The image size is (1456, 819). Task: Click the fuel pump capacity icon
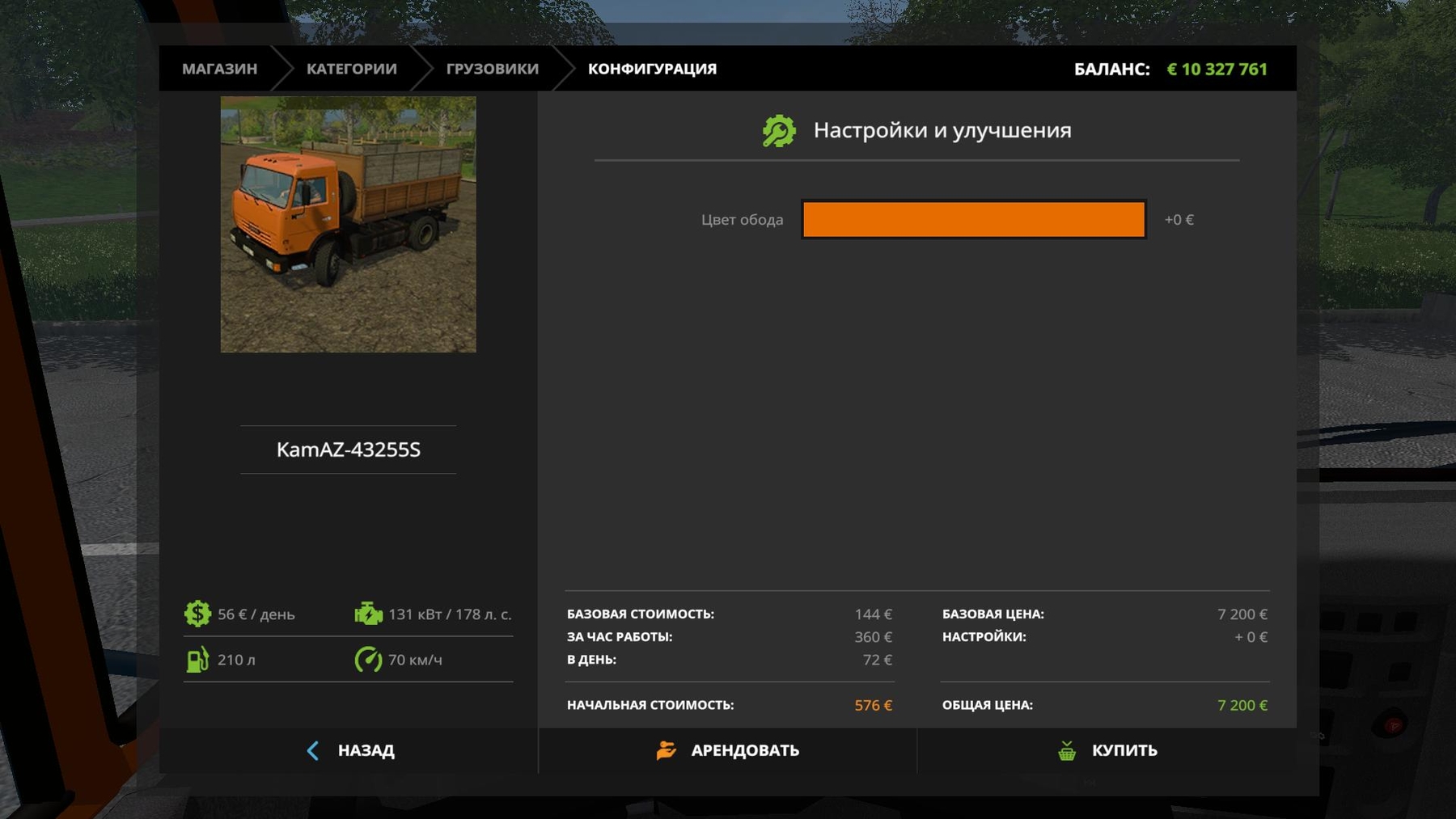[x=197, y=660]
